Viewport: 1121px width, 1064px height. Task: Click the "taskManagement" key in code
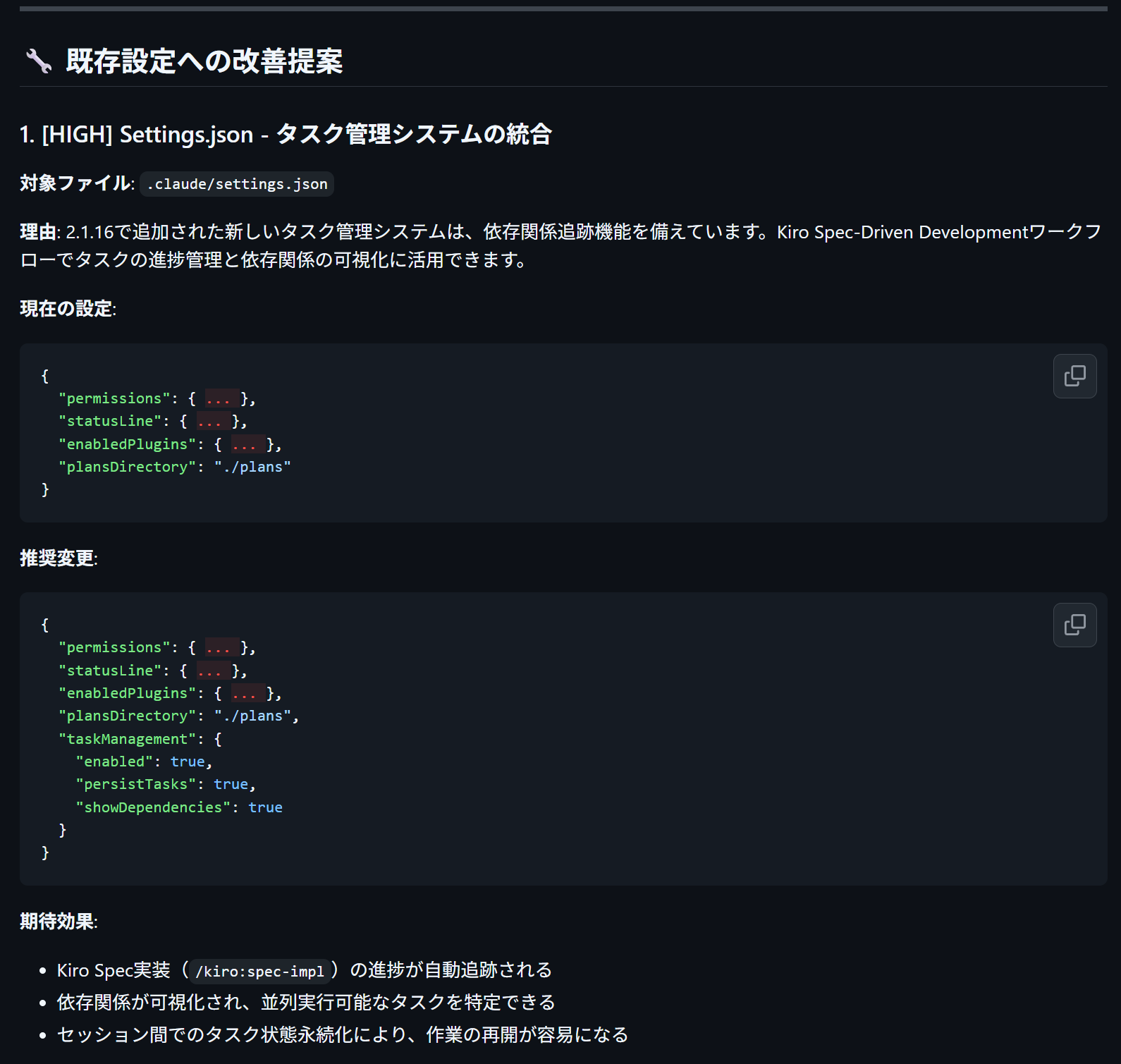point(128,739)
